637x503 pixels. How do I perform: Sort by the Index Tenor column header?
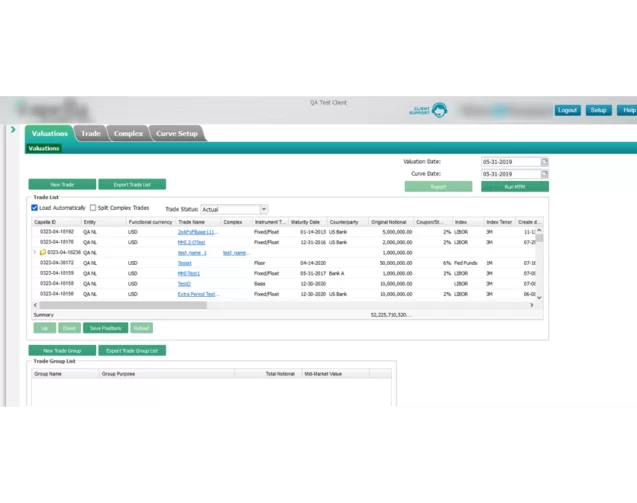(499, 222)
